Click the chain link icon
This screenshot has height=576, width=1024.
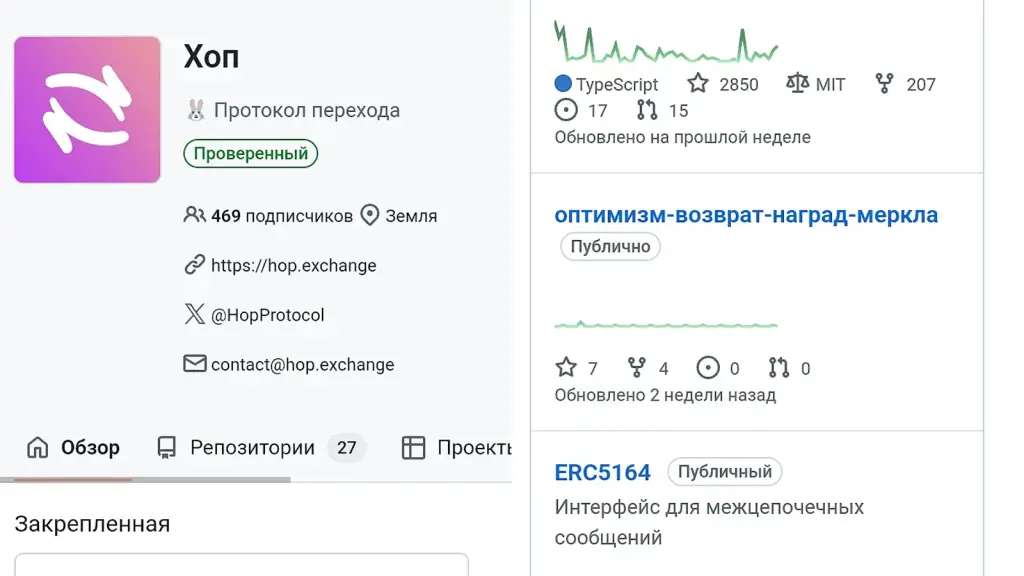pos(195,264)
